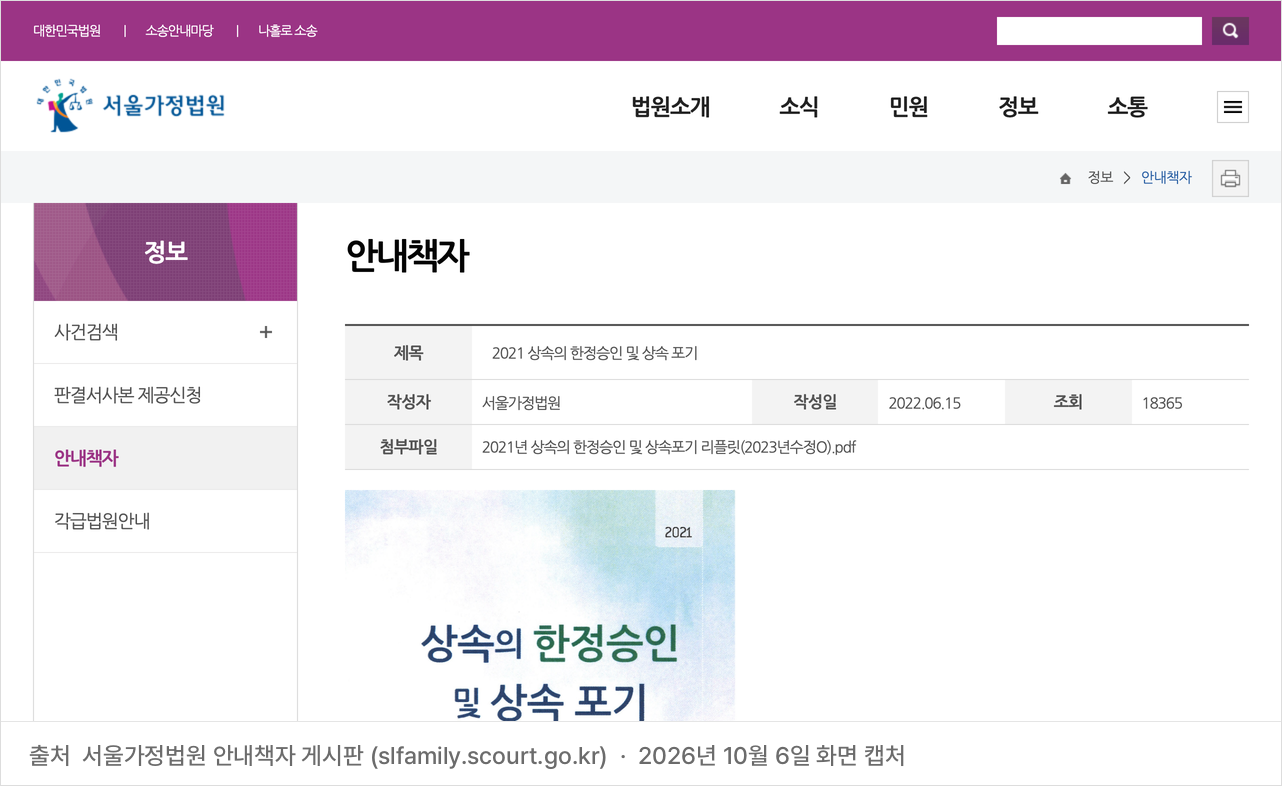Click the 안내책자 page heading
Image resolution: width=1282 pixels, height=786 pixels.
(x=407, y=257)
